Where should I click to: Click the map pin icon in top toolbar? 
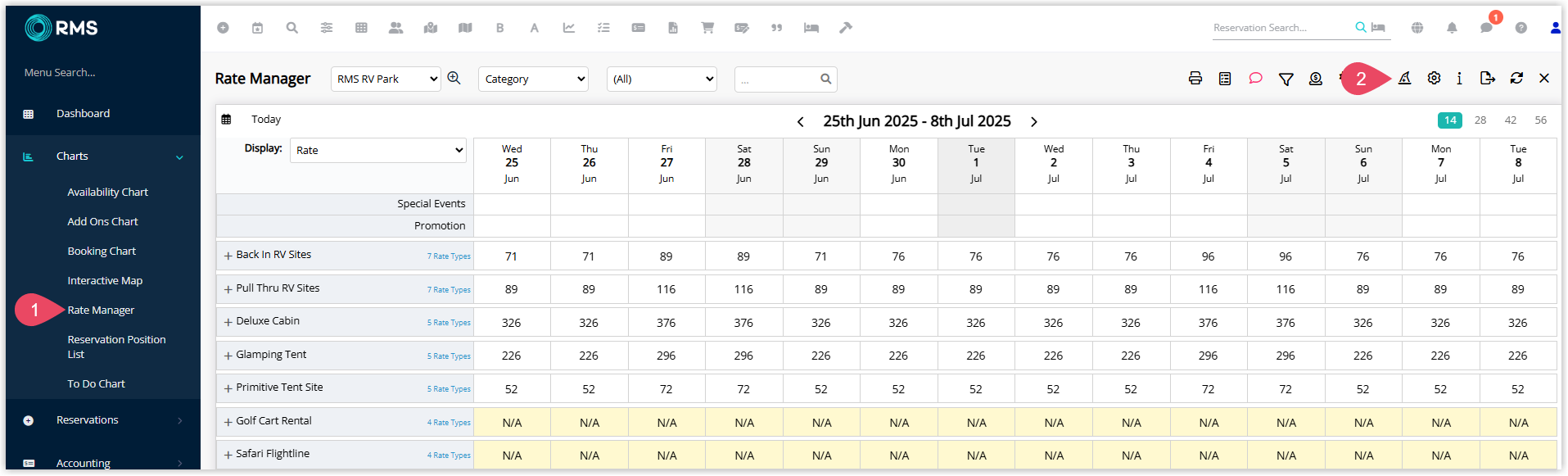[x=431, y=28]
